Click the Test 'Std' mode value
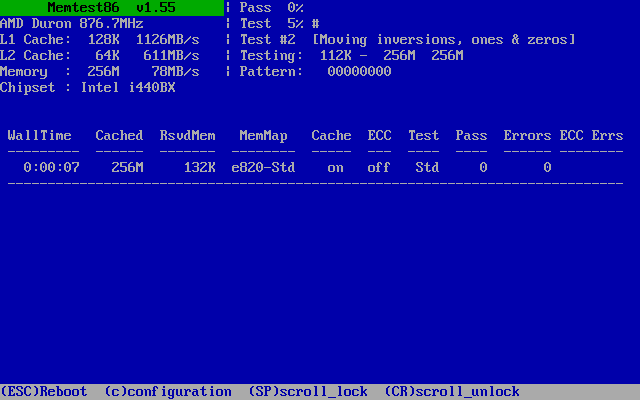The width and height of the screenshot is (640, 400). tap(427, 168)
